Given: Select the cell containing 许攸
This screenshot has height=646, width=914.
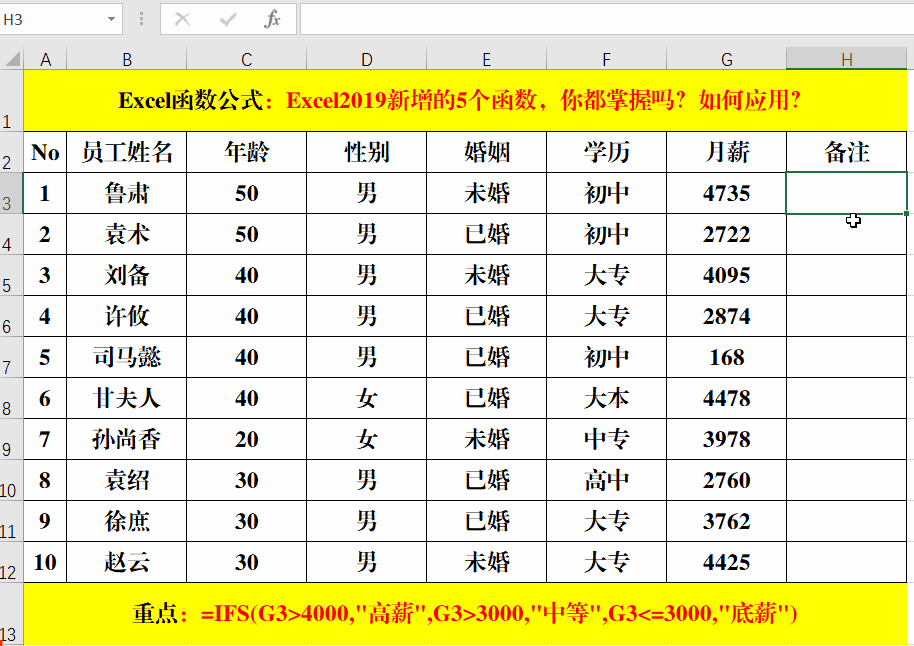Looking at the screenshot, I should 126,316.
